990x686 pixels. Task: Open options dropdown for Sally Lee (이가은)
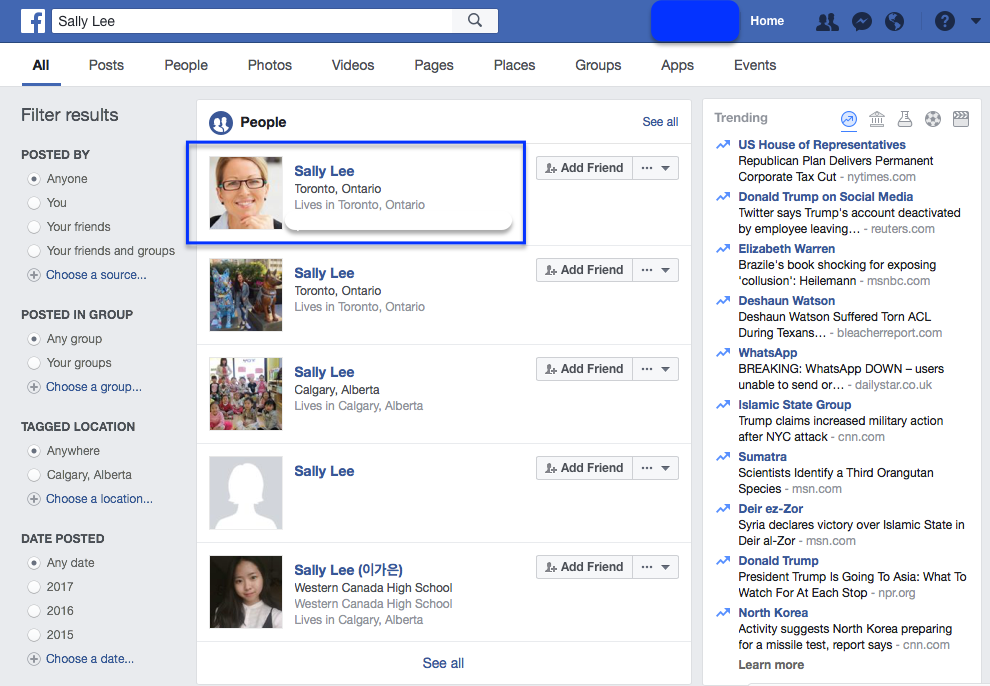coord(655,567)
